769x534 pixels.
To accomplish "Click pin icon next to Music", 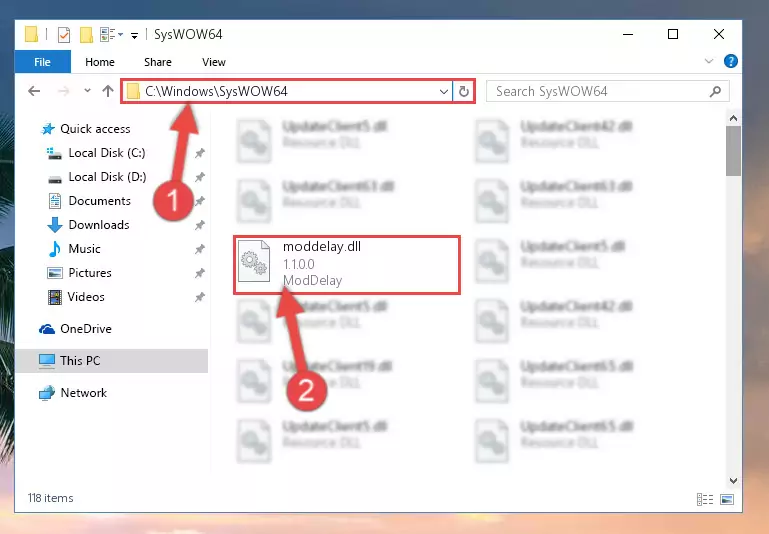I will (x=199, y=249).
